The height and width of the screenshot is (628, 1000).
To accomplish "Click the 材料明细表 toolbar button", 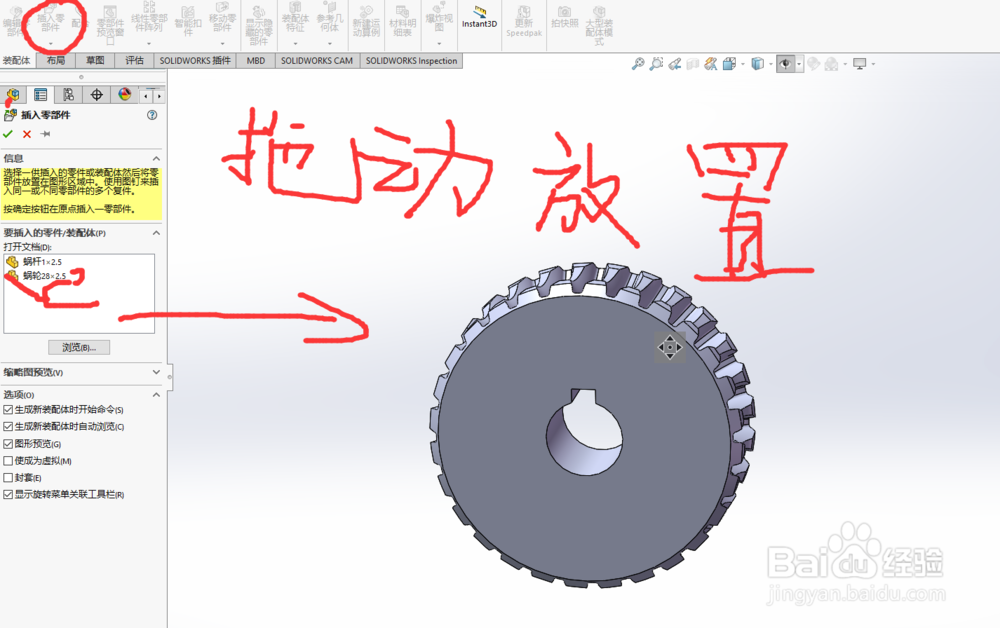I will point(402,20).
